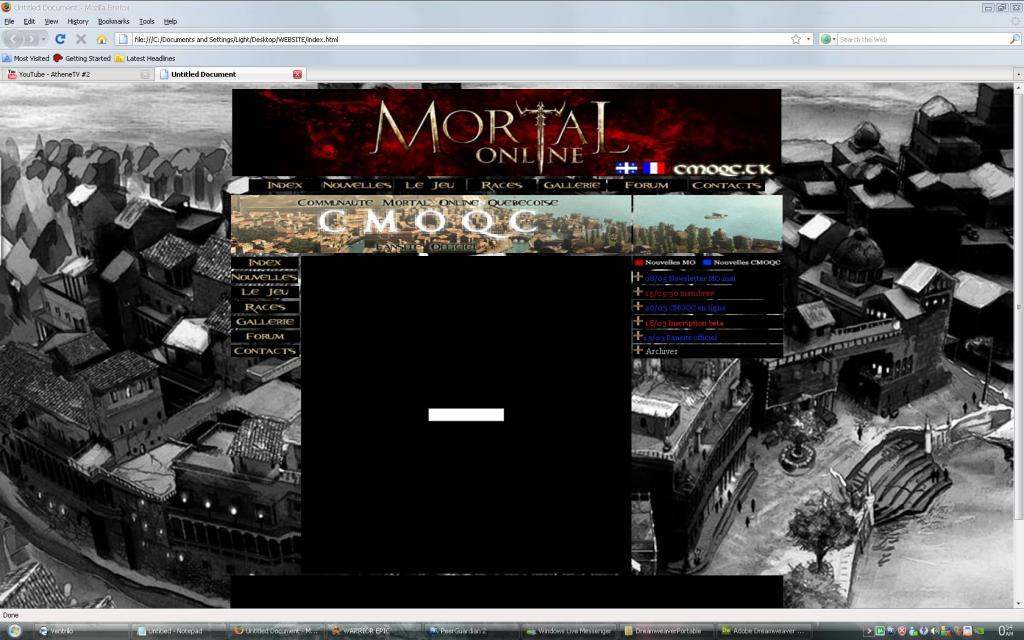The height and width of the screenshot is (640, 1024).
Task: Open the Latest Headlines feed bookmark
Action: [145, 58]
